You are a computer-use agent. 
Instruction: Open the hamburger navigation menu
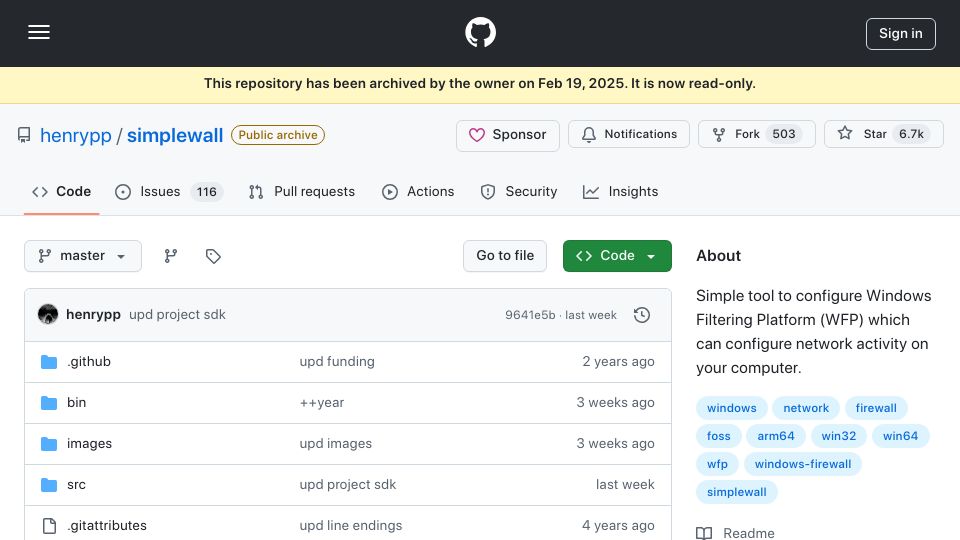click(x=39, y=32)
